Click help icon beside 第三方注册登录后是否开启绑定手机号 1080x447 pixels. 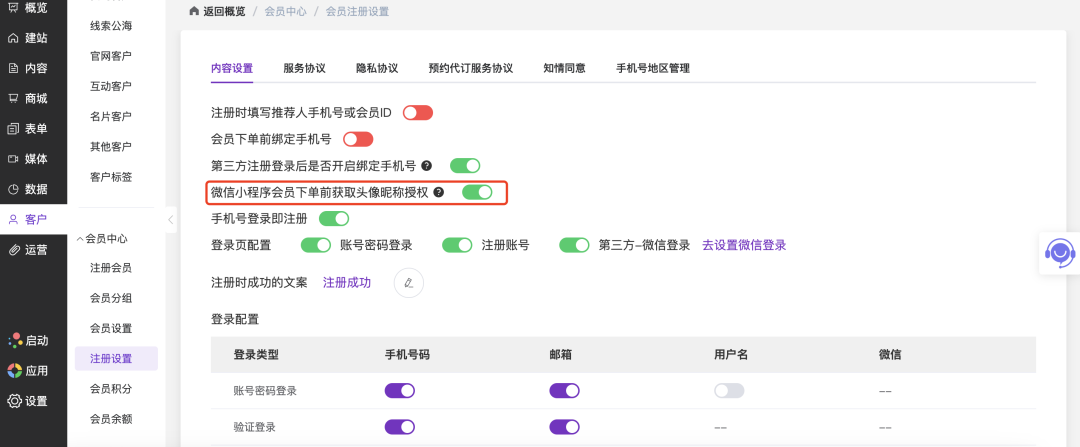(x=427, y=166)
